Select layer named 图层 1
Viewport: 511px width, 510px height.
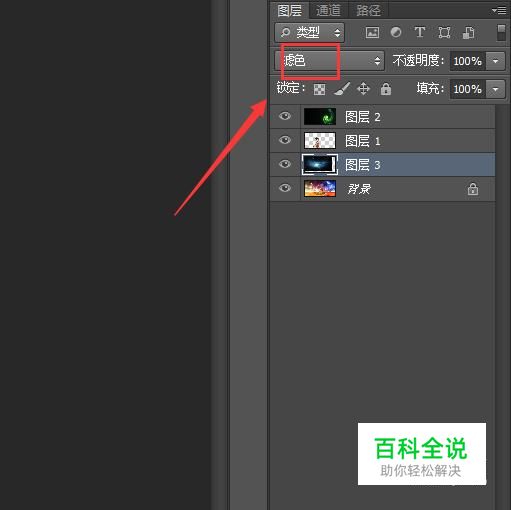coord(363,141)
